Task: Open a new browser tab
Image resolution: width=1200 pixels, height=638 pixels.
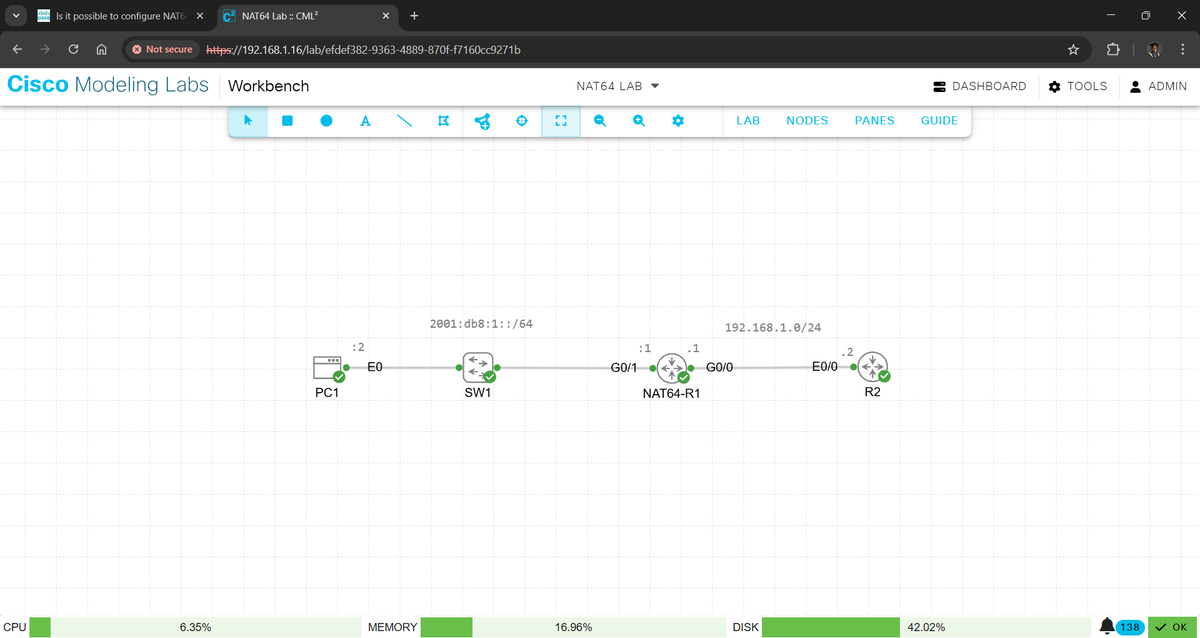Action: coord(414,16)
